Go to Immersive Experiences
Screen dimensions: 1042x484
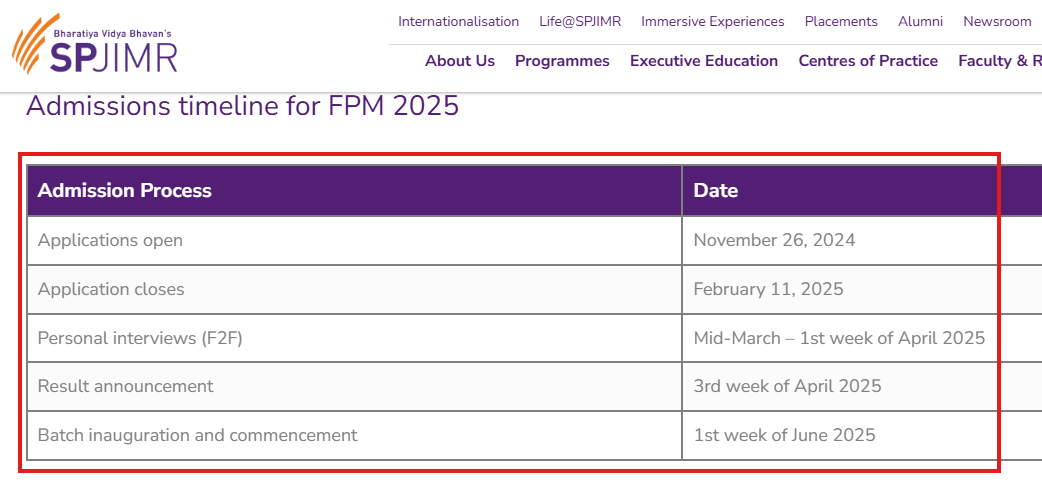pyautogui.click(x=712, y=21)
